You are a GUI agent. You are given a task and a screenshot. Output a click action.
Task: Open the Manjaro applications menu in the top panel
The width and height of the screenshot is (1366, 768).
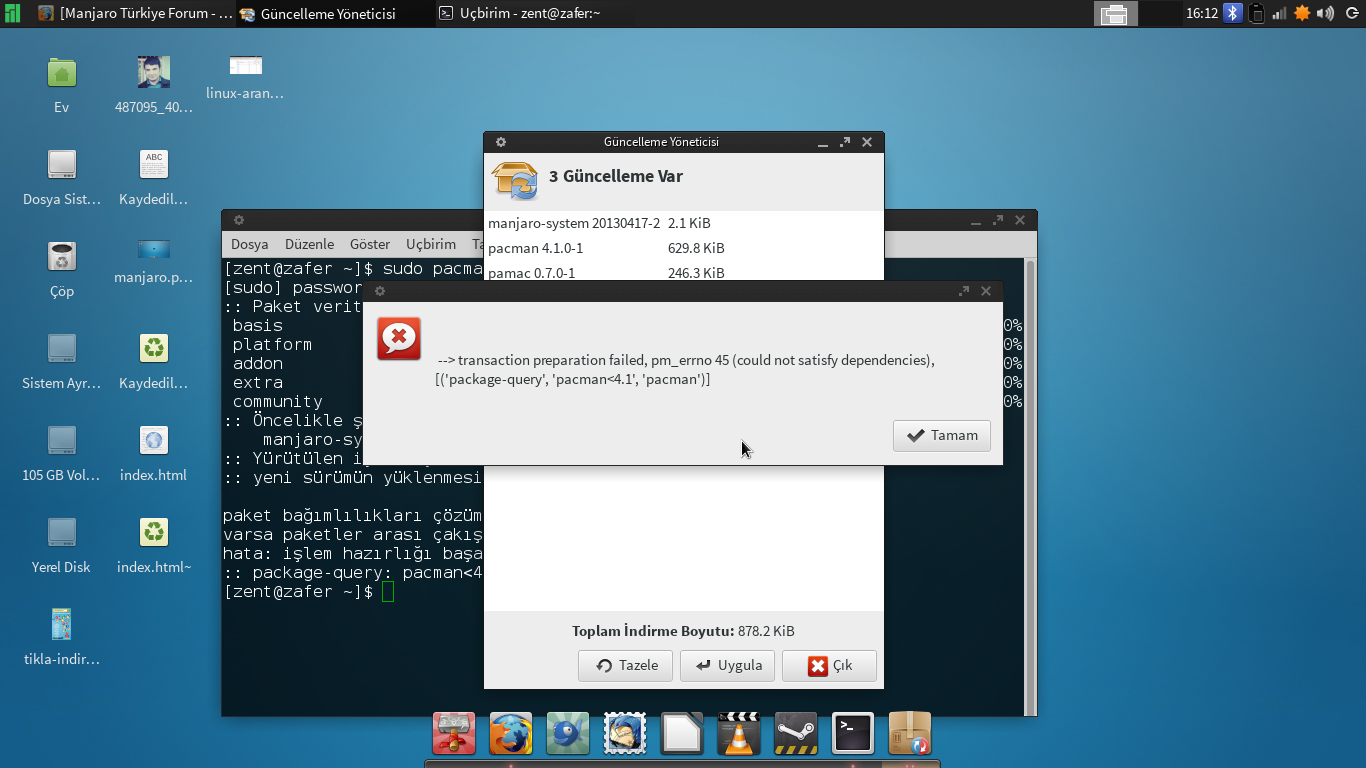(x=12, y=13)
